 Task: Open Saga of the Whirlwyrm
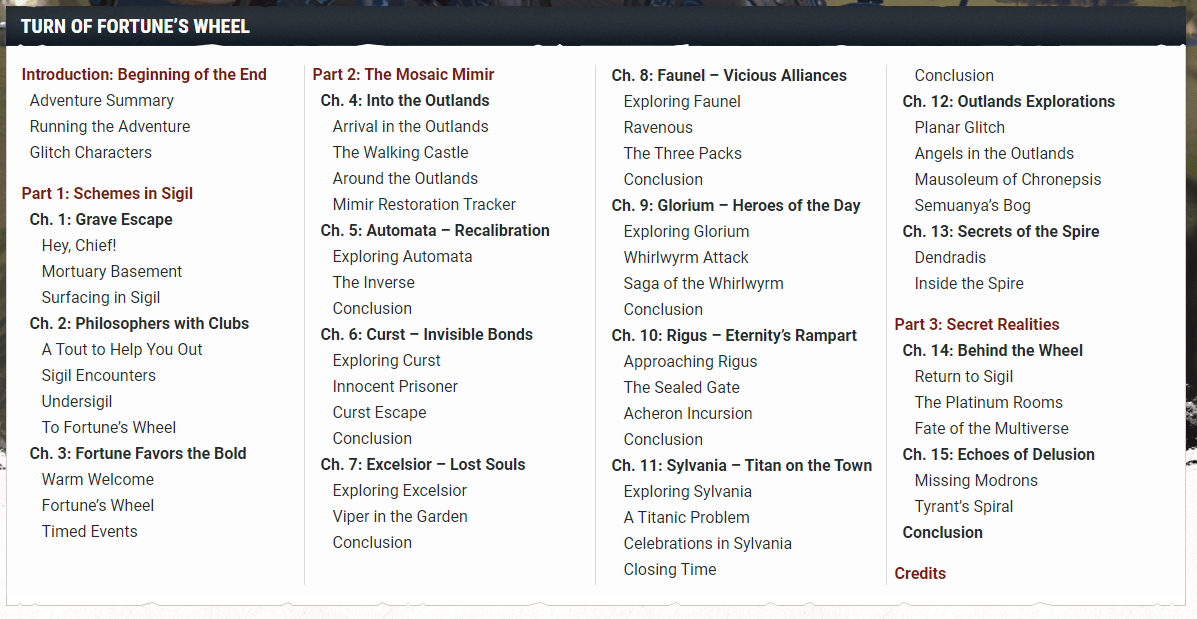click(x=703, y=284)
